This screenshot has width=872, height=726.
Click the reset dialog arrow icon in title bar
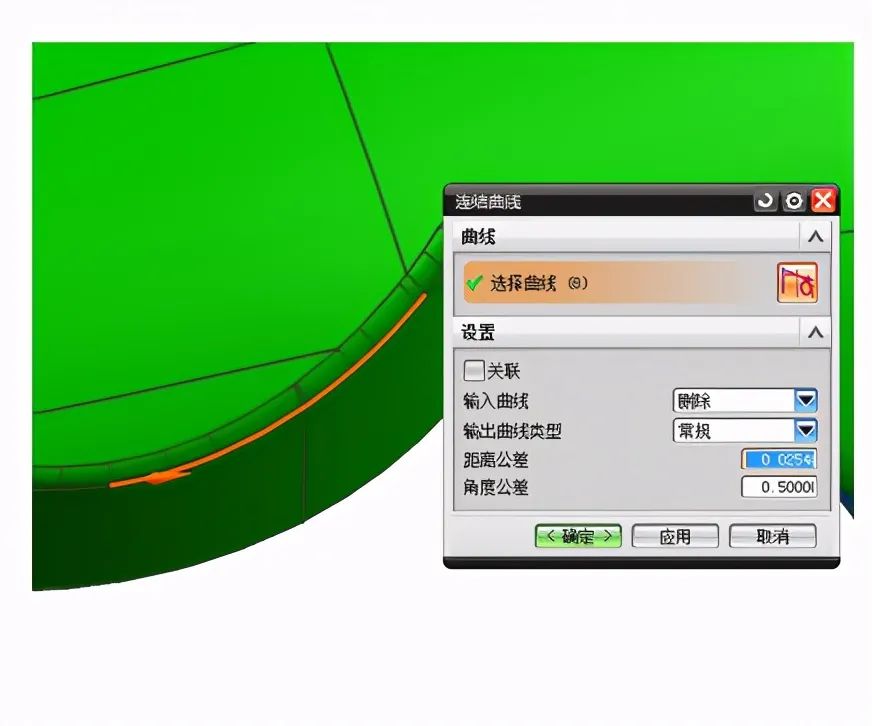[765, 200]
